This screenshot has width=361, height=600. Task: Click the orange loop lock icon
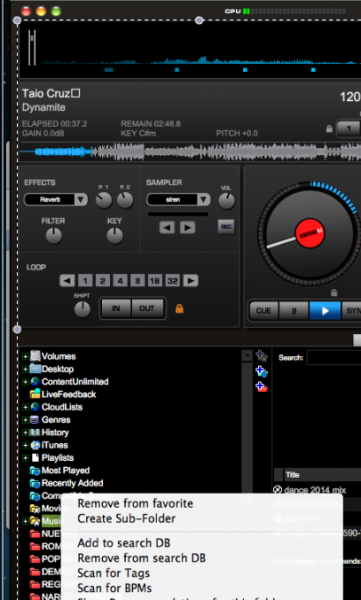pos(179,308)
